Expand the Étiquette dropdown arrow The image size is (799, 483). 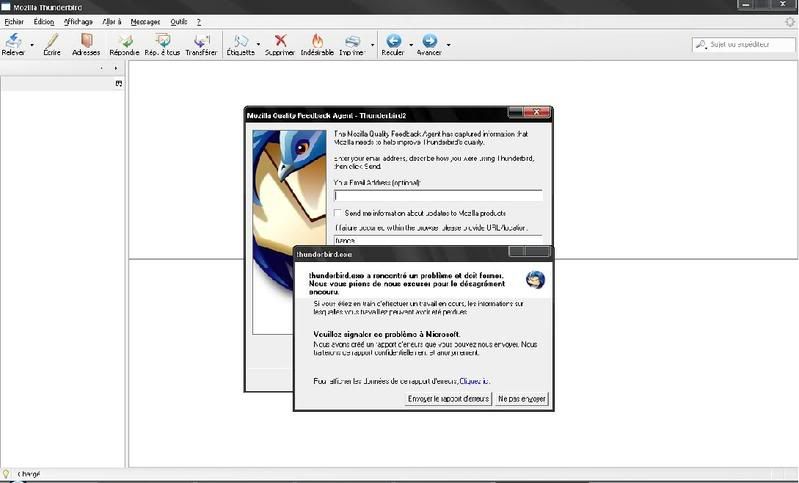[258, 45]
